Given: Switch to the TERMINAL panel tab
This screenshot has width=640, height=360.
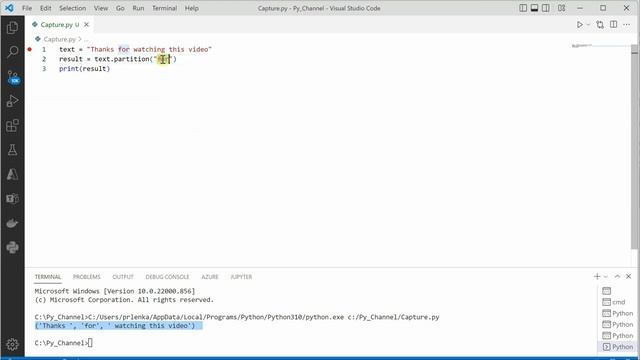Looking at the screenshot, I should tap(48, 277).
